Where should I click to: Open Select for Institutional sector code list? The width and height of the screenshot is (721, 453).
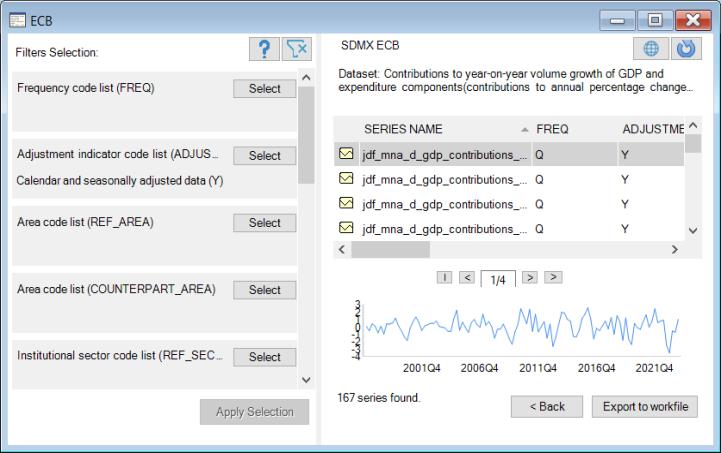264,357
